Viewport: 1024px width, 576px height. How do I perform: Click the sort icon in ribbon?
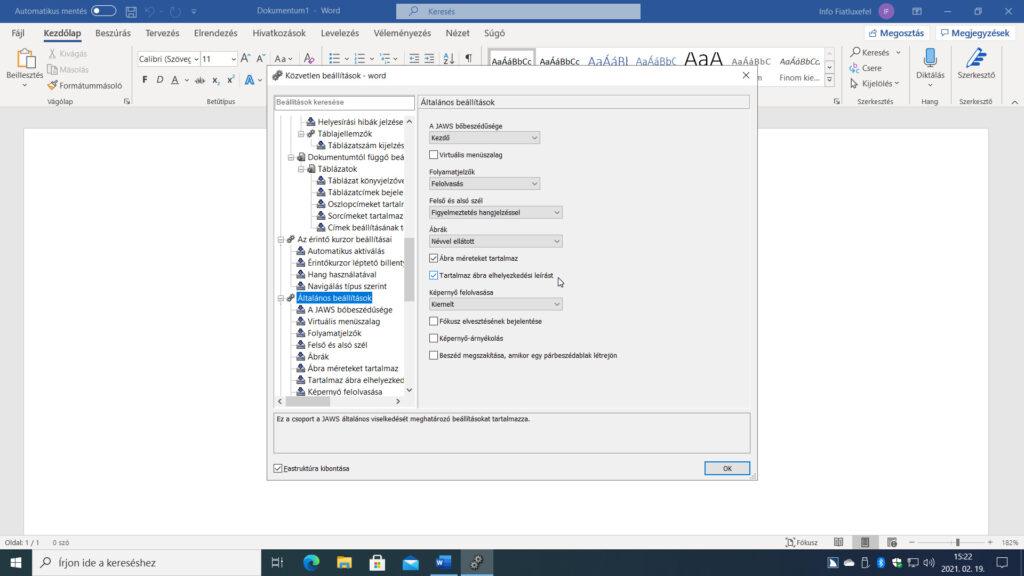point(449,59)
